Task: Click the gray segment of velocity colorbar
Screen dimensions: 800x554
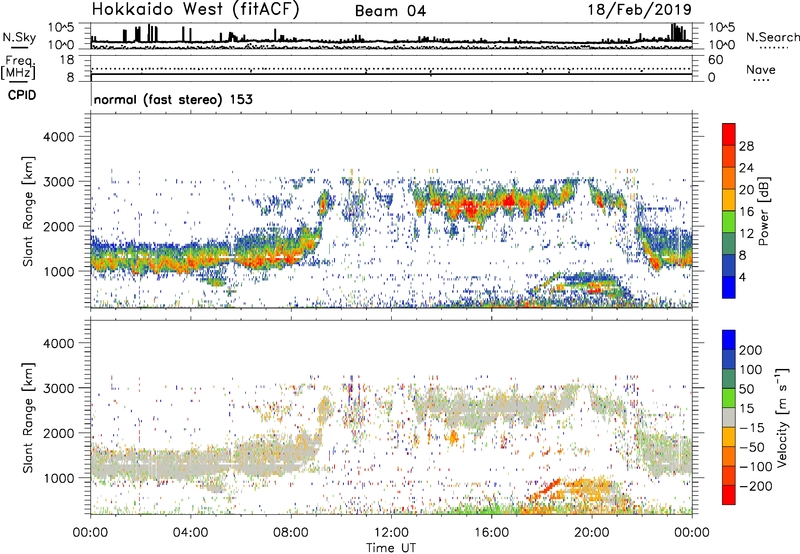Action: coord(729,418)
